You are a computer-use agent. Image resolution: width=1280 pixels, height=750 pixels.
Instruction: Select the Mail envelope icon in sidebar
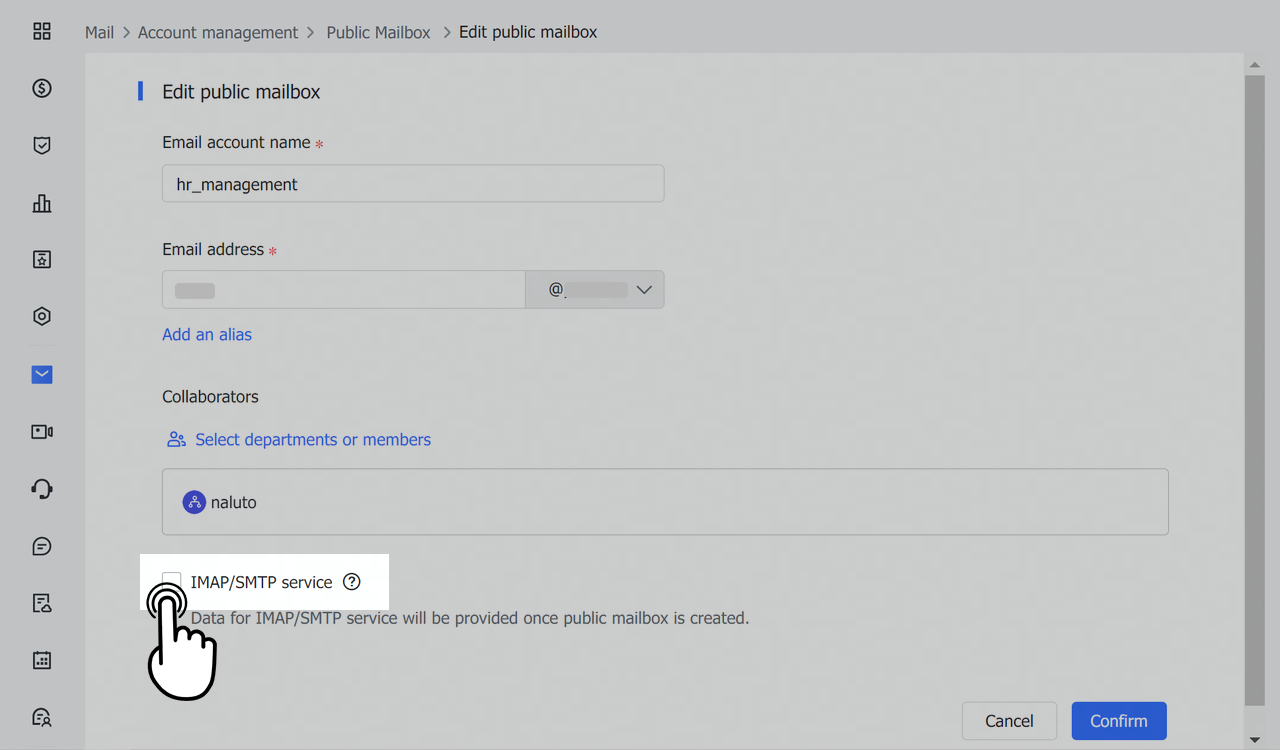(x=41, y=374)
